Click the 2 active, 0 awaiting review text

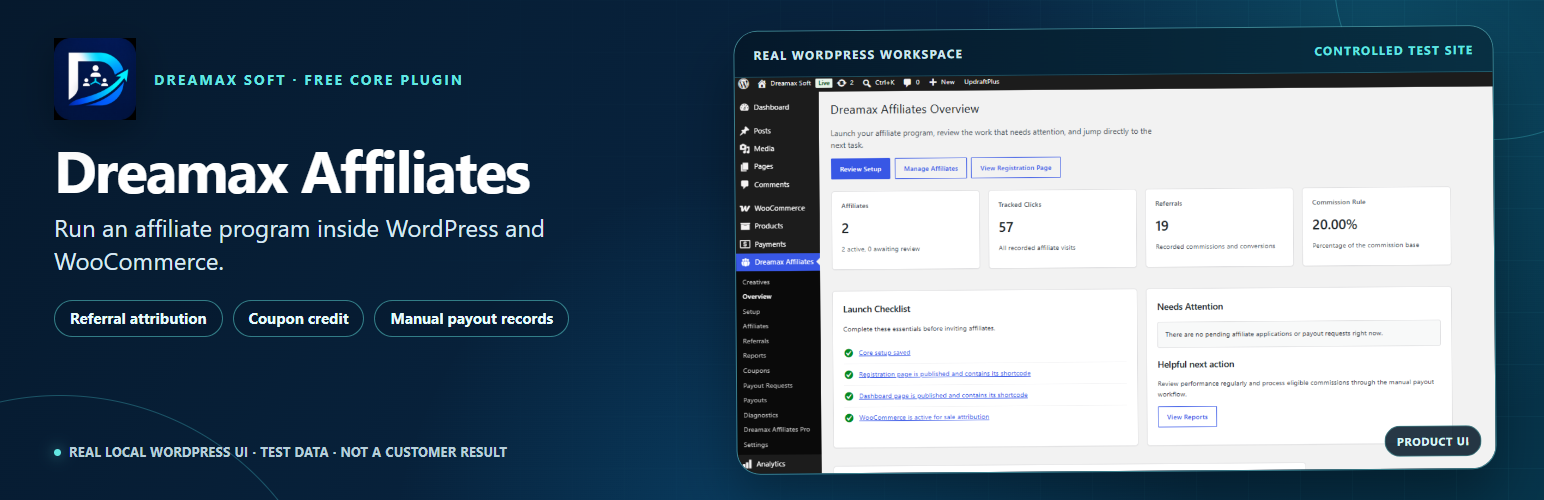pos(881,248)
